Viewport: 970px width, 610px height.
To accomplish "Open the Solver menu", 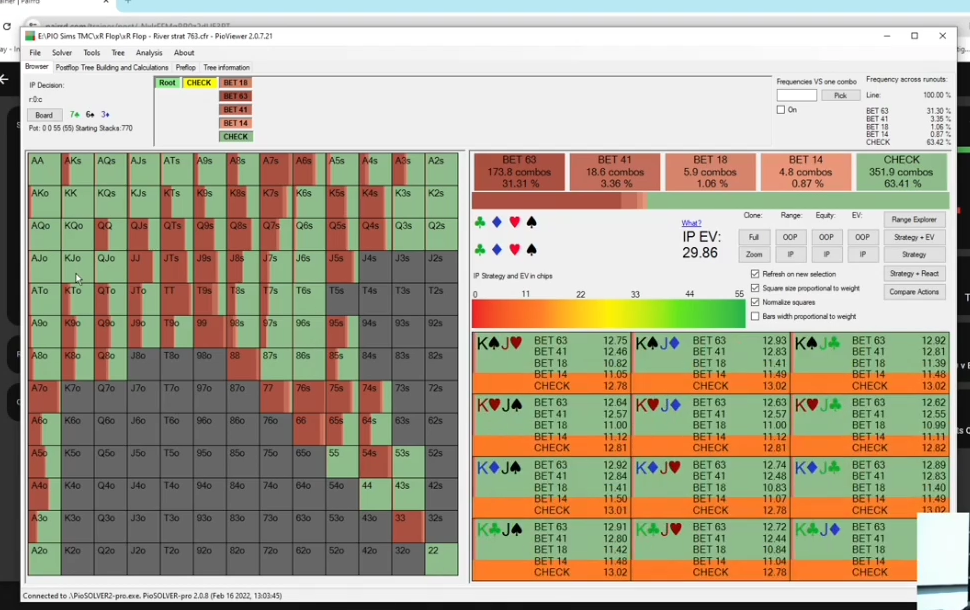I will (x=62, y=53).
